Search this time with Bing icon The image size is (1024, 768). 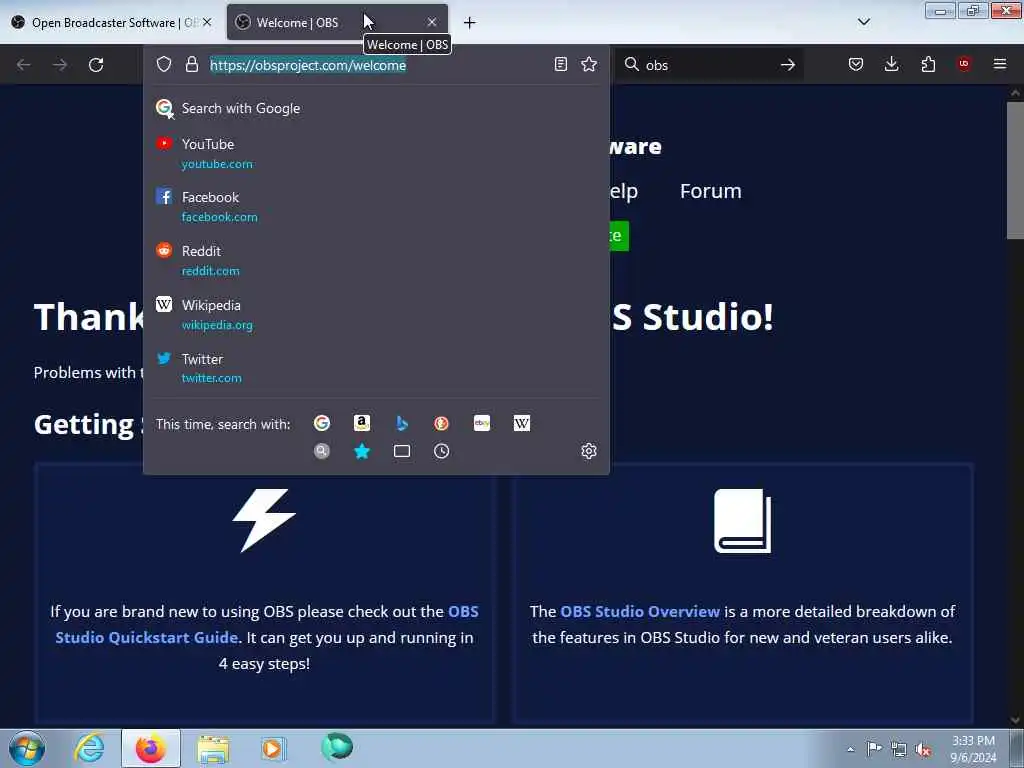[x=402, y=423]
